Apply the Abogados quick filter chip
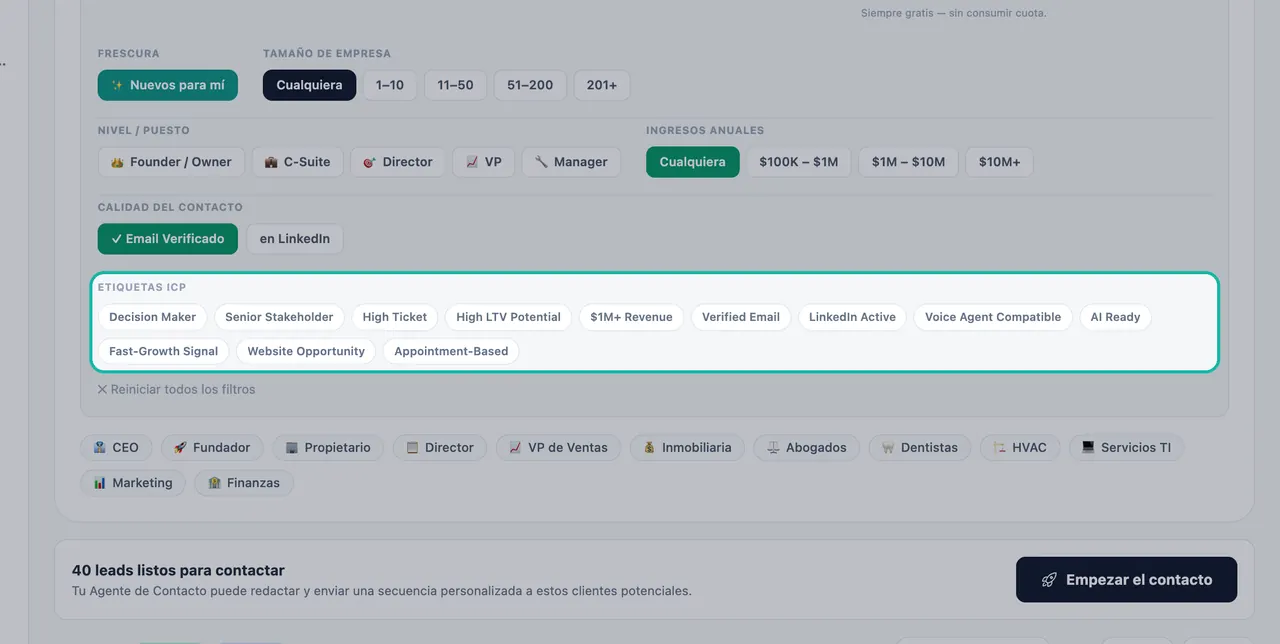This screenshot has width=1280, height=644. [807, 447]
